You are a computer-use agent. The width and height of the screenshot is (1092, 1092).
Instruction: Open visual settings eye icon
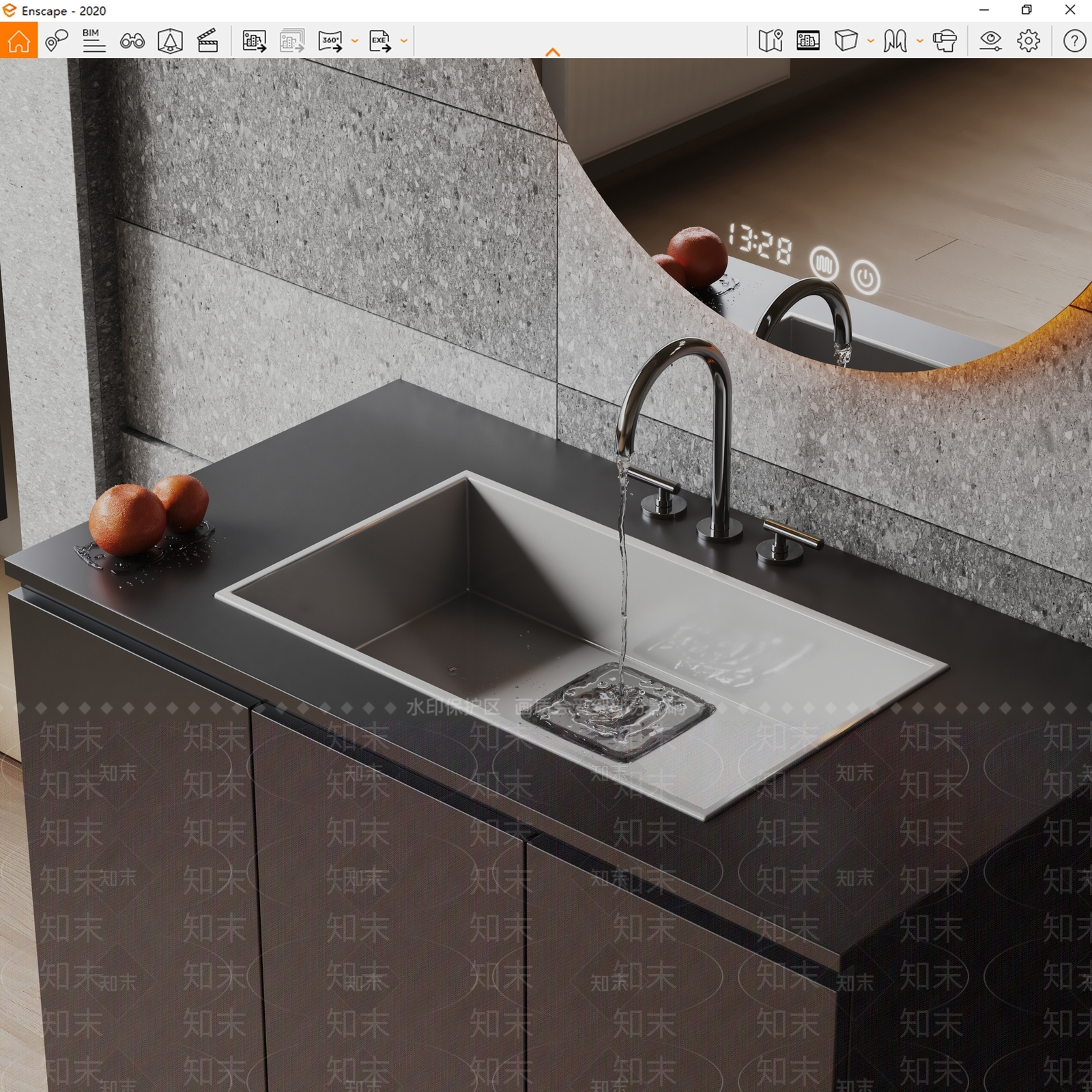click(x=990, y=41)
